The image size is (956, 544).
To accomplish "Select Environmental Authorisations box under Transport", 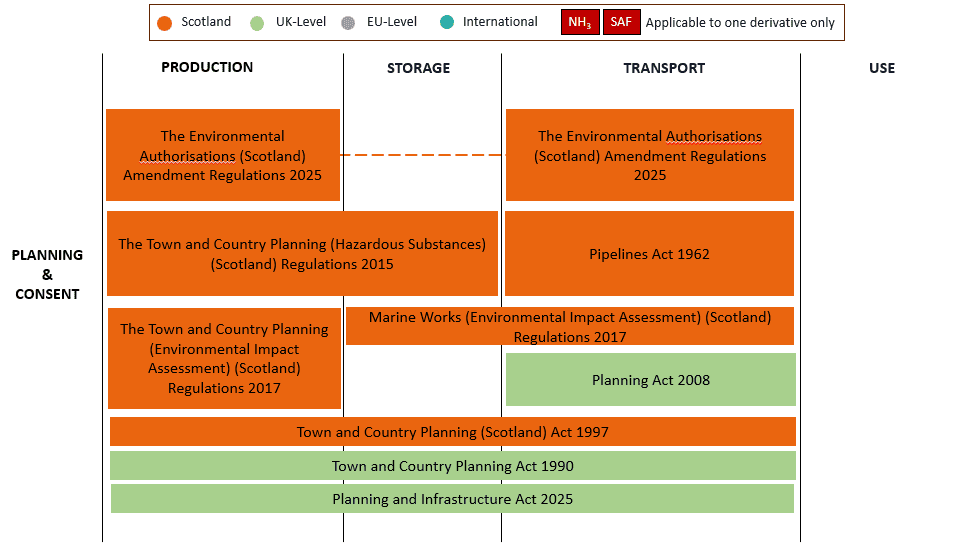I will coord(650,155).
